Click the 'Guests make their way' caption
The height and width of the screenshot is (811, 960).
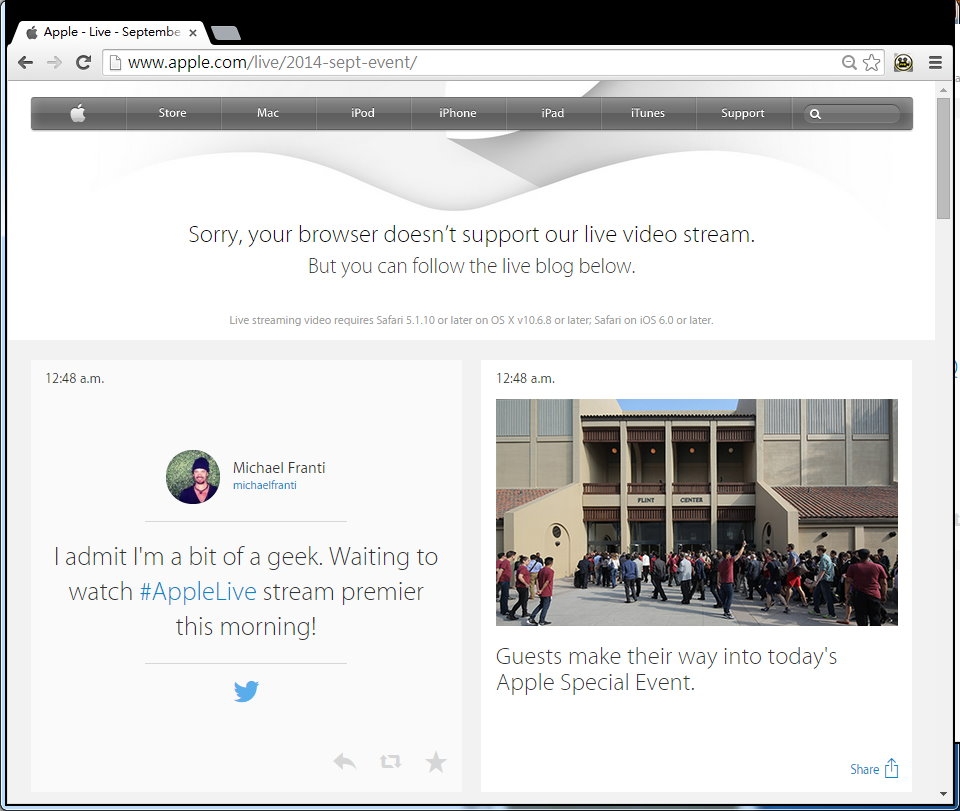click(x=666, y=669)
